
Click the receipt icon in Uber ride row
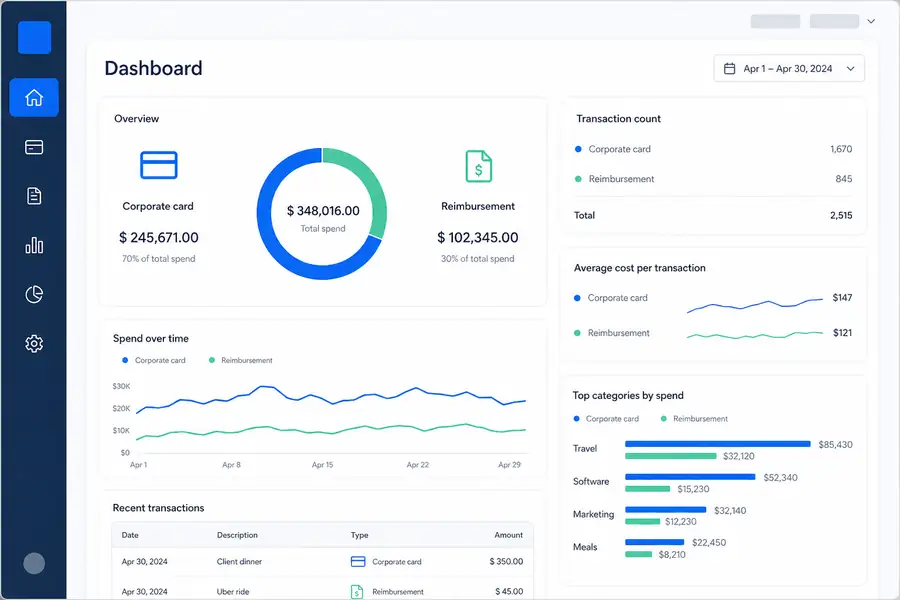pyautogui.click(x=357, y=591)
